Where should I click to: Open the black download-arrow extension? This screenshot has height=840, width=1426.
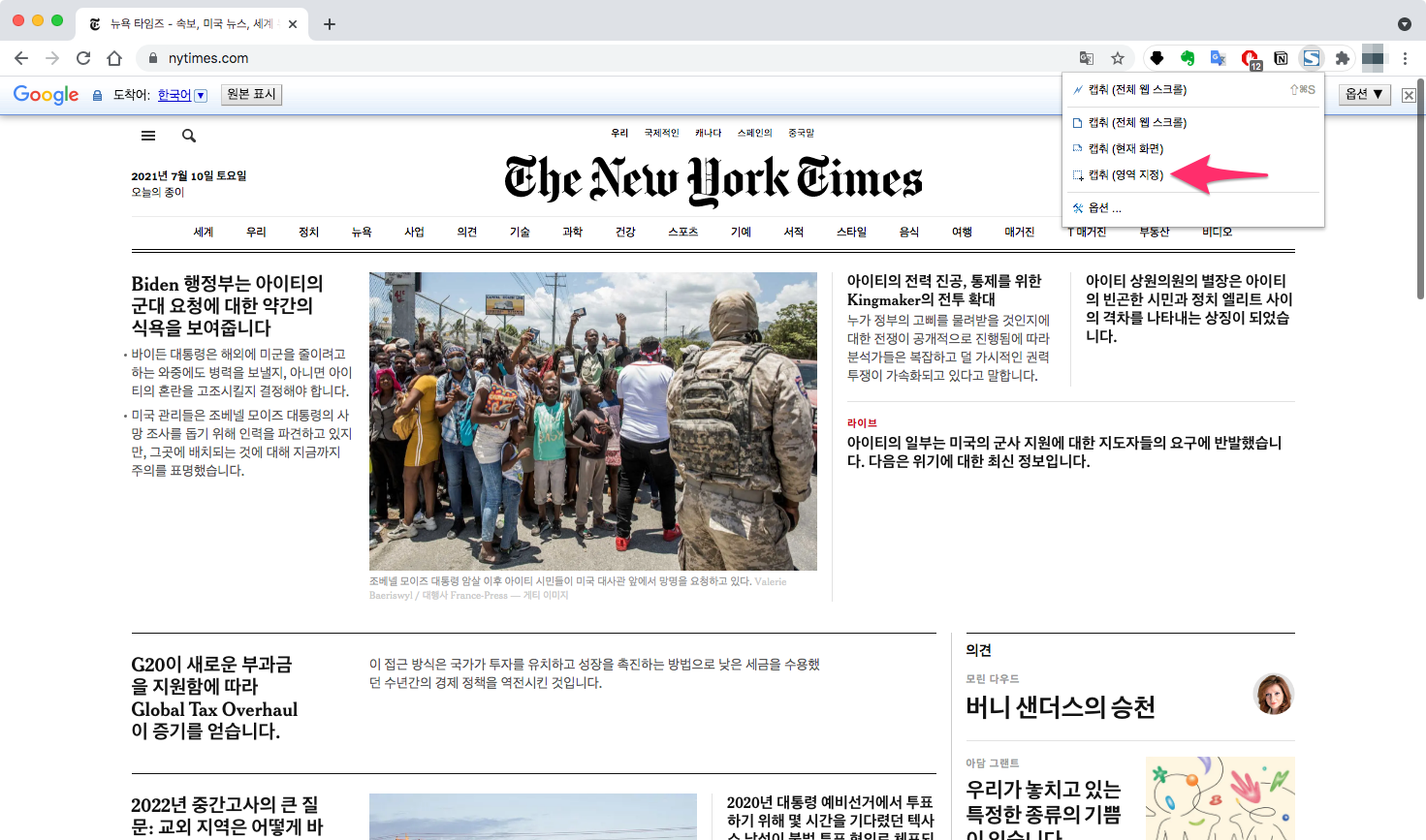point(1157,58)
